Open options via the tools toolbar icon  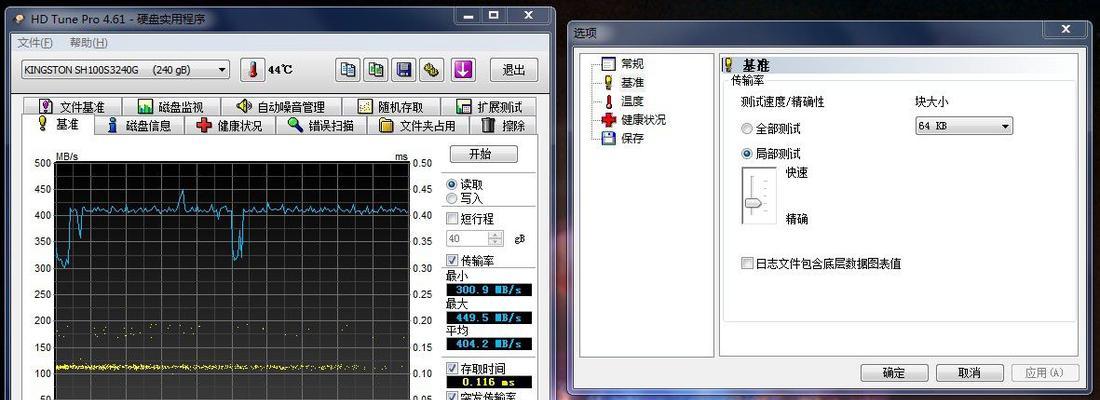point(432,69)
